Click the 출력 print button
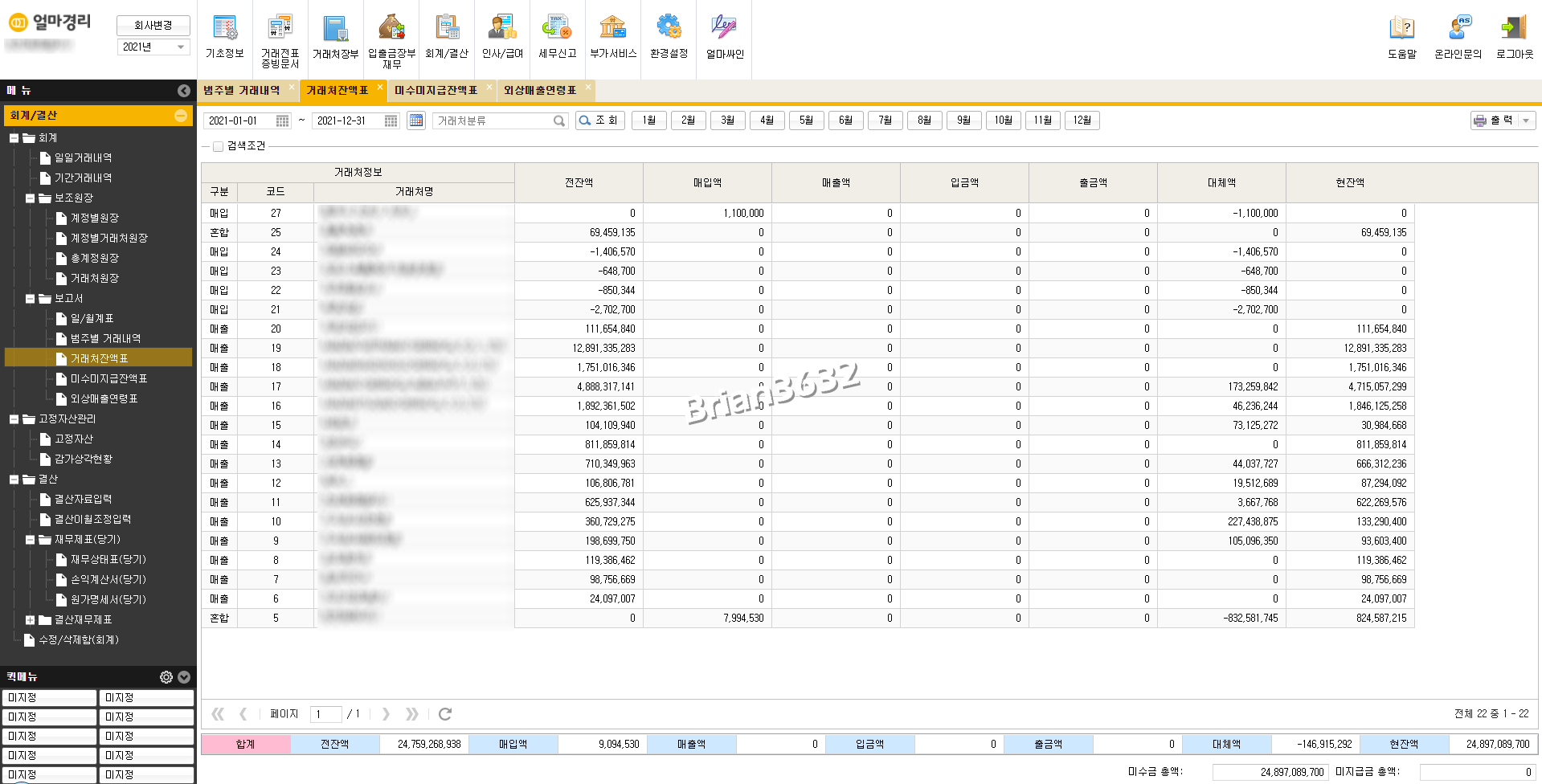This screenshot has width=1542, height=784. (1495, 120)
